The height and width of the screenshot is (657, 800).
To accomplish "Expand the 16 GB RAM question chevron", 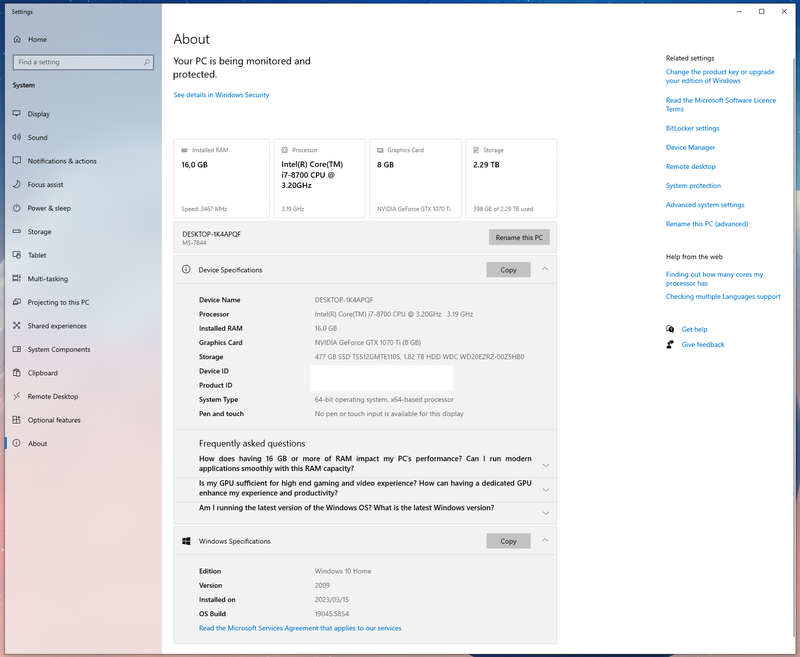I will 546,465.
